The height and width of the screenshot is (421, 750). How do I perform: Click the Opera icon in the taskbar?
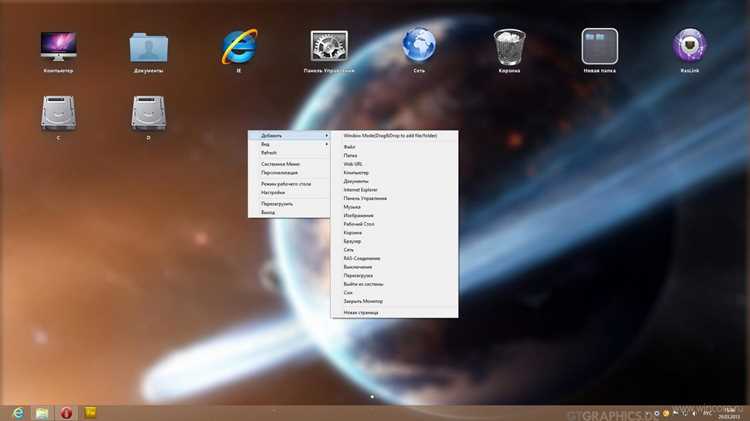[x=66, y=413]
